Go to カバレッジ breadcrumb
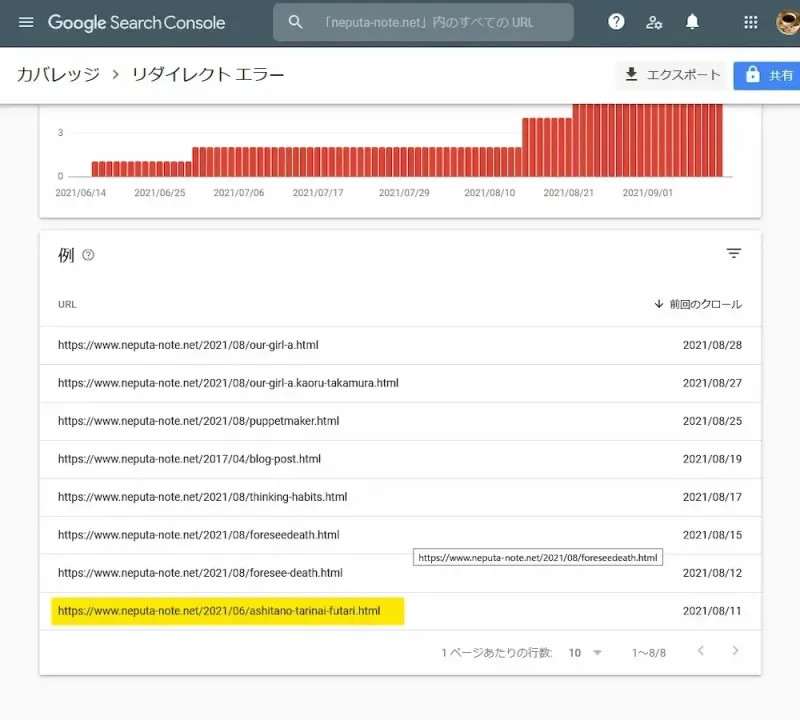800x720 pixels. 57,75
